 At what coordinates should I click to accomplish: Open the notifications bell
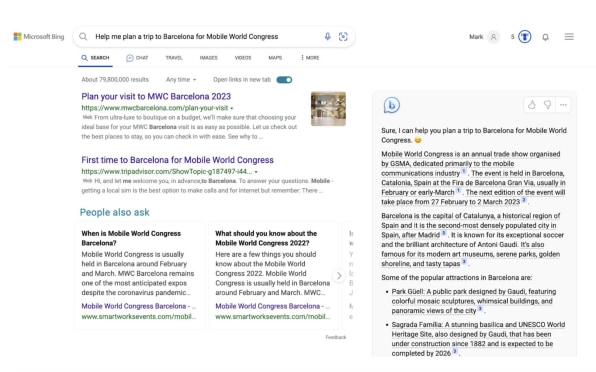[x=545, y=37]
